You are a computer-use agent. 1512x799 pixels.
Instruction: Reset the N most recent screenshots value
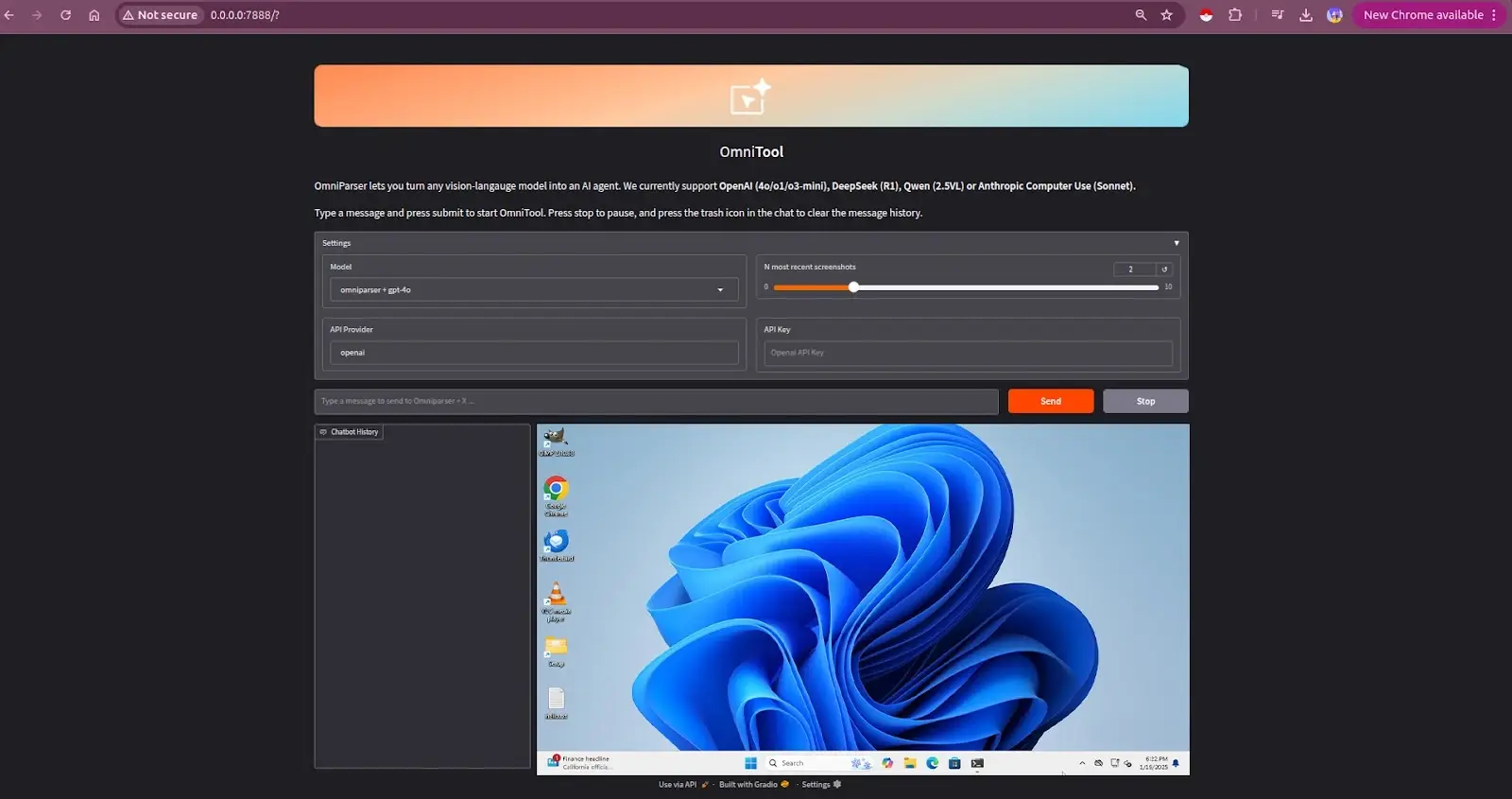click(1164, 269)
